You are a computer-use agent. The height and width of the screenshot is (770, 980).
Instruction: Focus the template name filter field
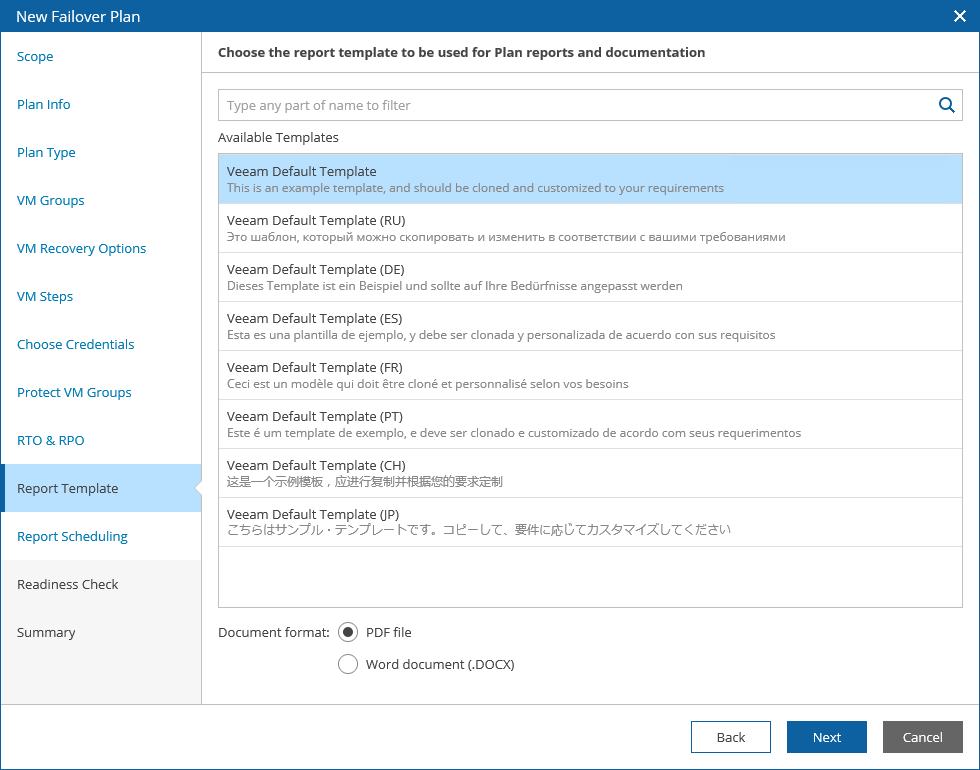[575, 105]
